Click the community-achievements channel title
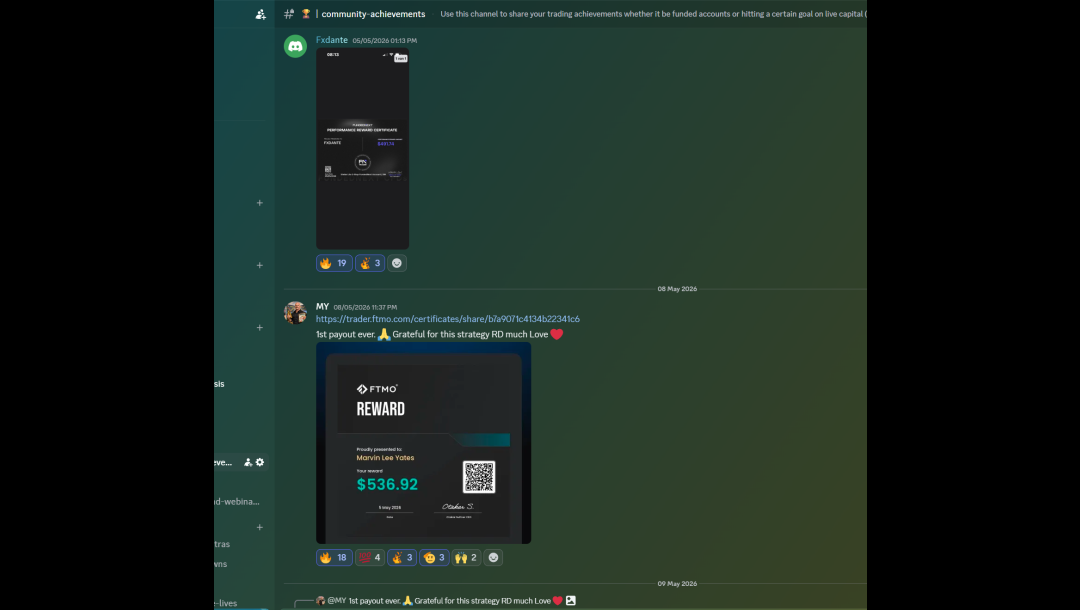The width and height of the screenshot is (1080, 610). tap(373, 14)
